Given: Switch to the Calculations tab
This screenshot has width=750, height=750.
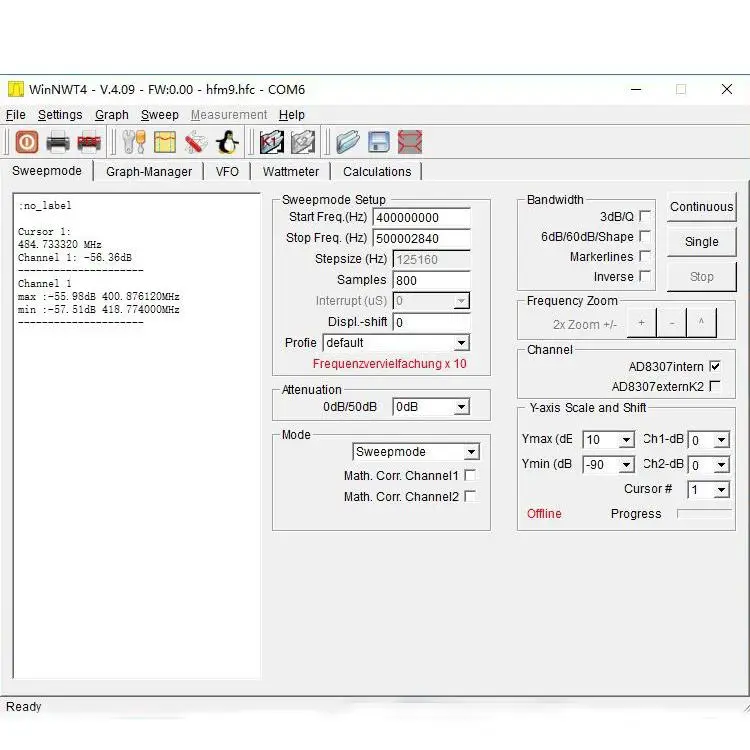Looking at the screenshot, I should 377,172.
